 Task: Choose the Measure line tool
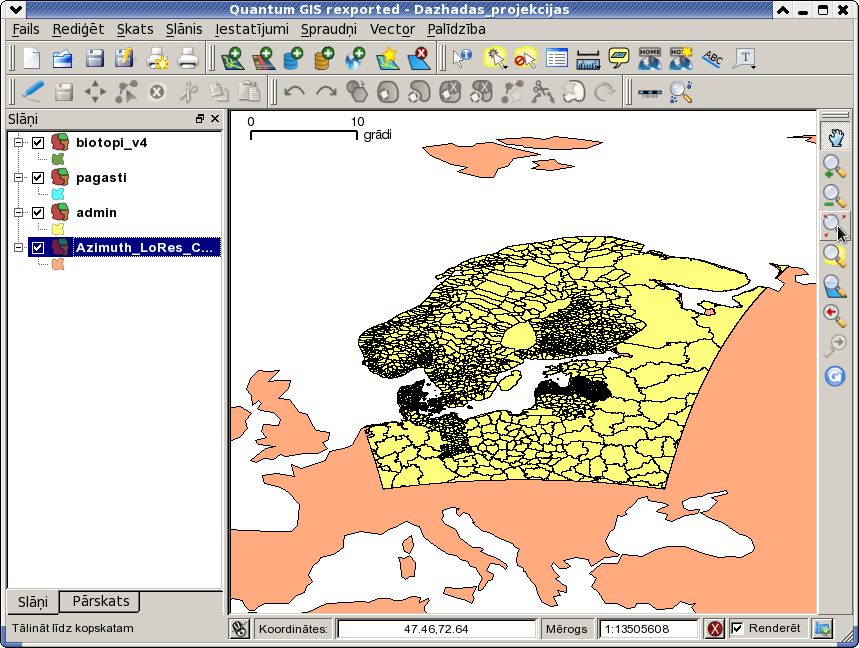(x=588, y=59)
